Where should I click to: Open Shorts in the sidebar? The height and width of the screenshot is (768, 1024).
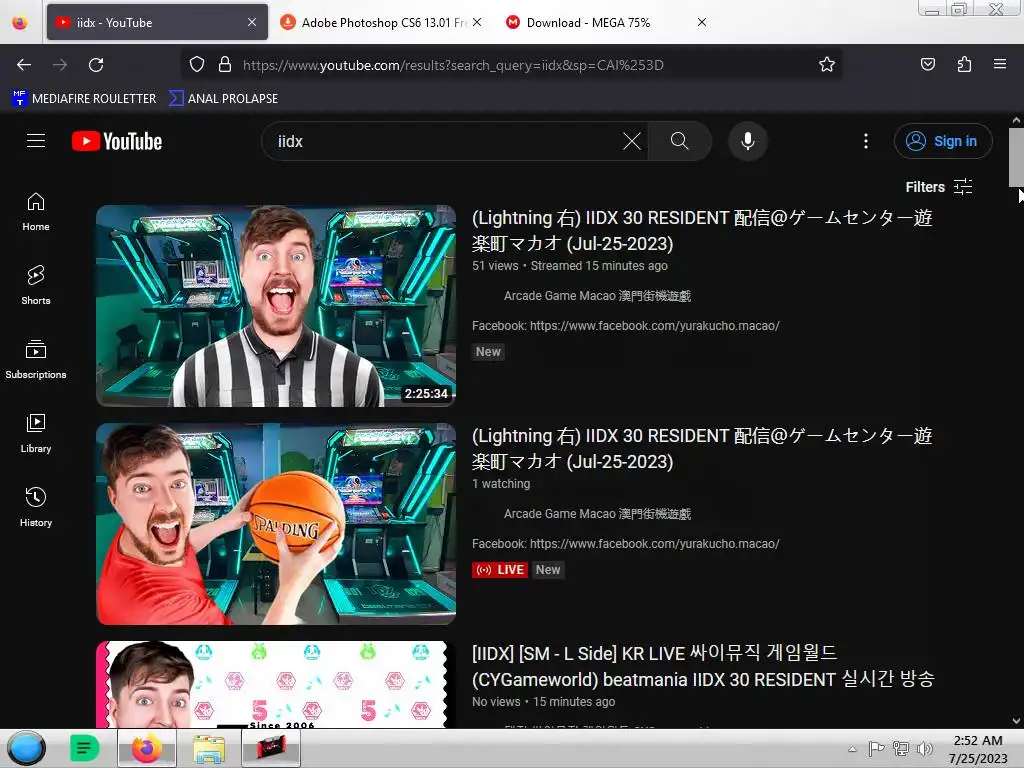click(36, 286)
